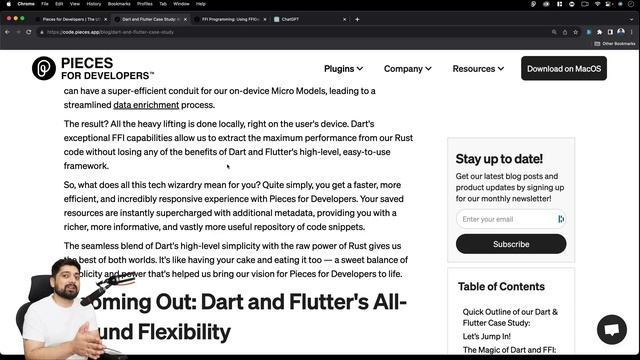Click the paragraph starting 'So, what does'
This screenshot has height=360, width=640.
[233, 206]
